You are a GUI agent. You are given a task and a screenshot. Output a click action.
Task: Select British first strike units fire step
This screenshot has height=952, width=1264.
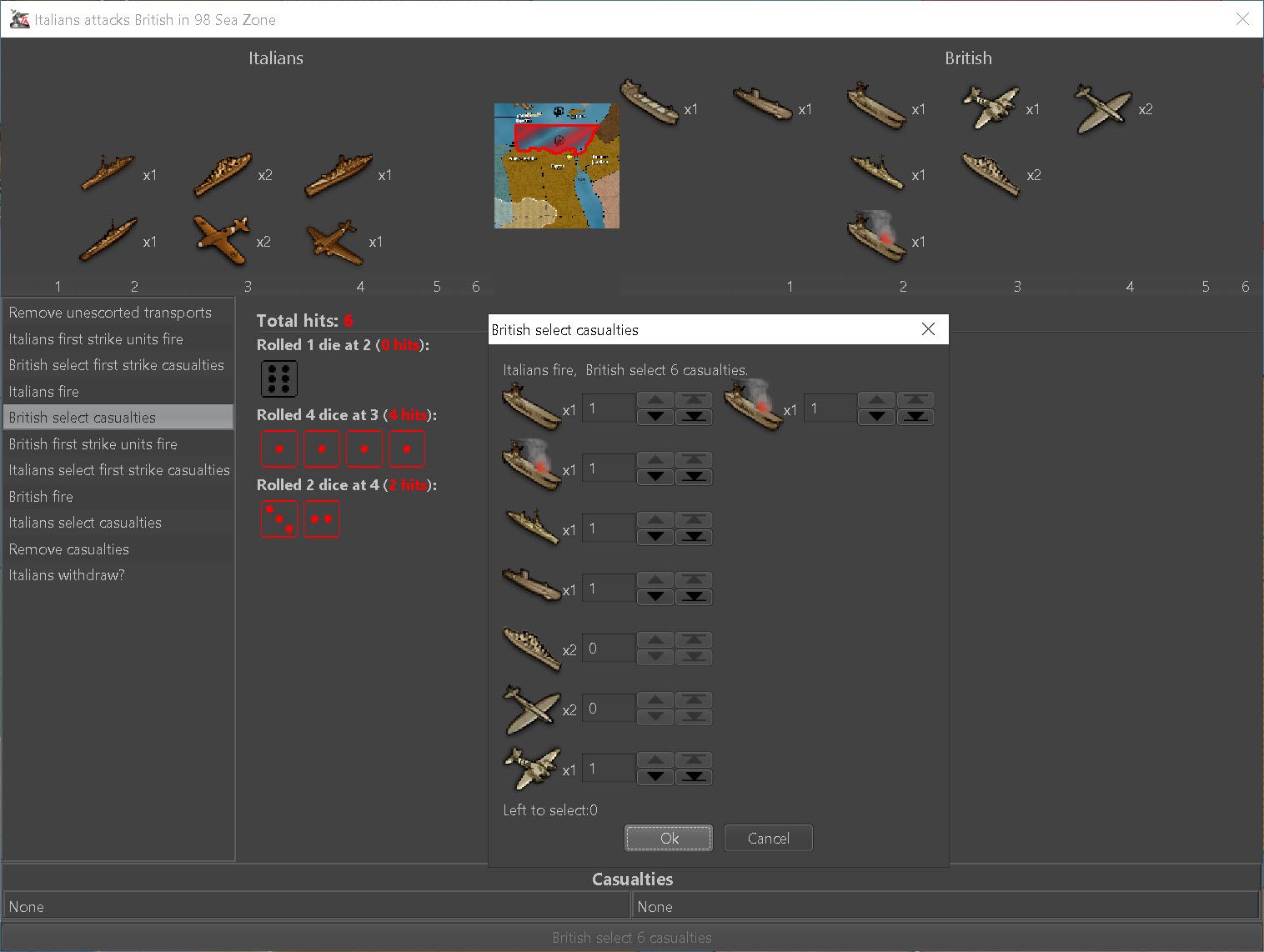point(118,444)
